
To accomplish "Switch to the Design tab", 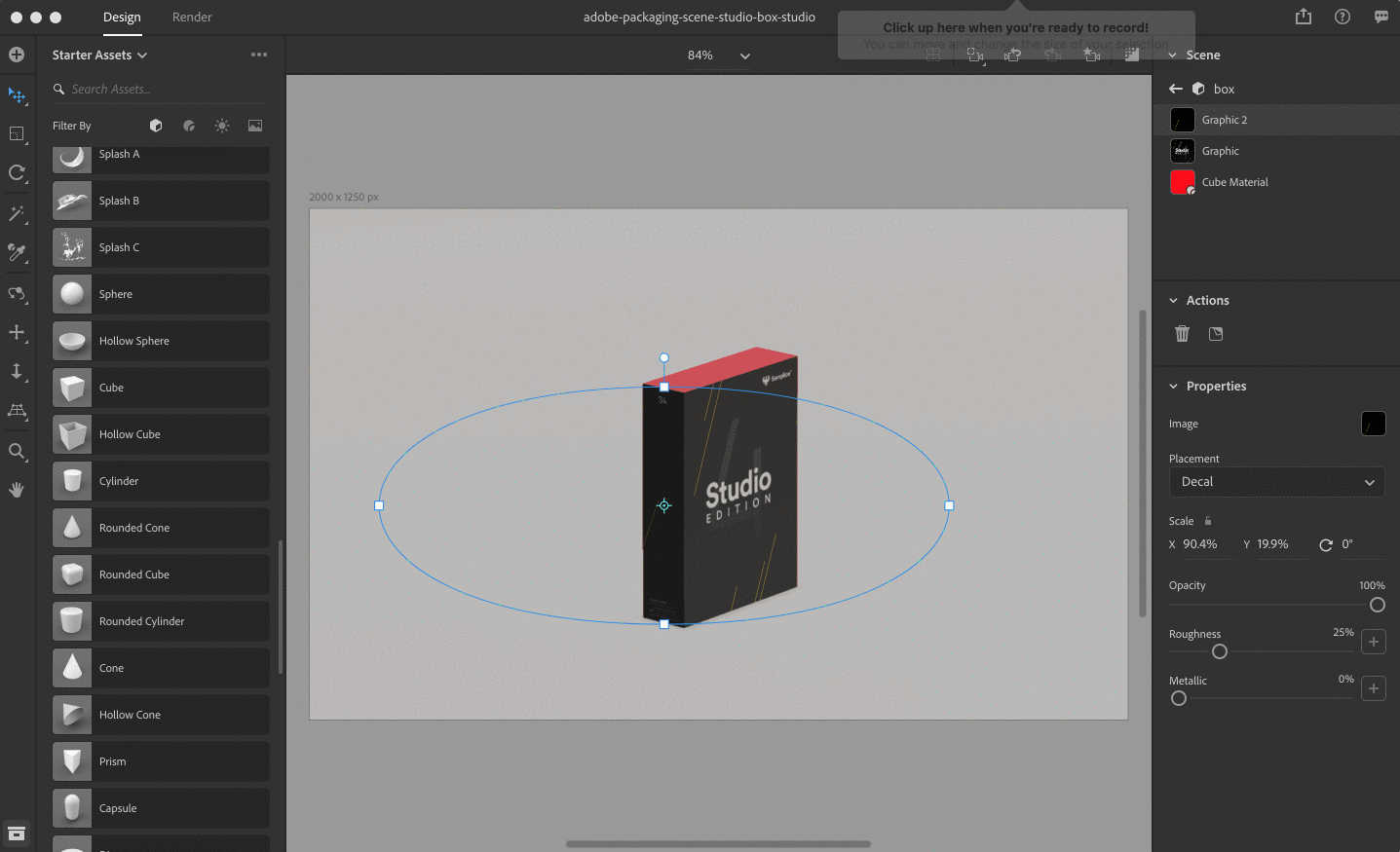I will pos(122,18).
